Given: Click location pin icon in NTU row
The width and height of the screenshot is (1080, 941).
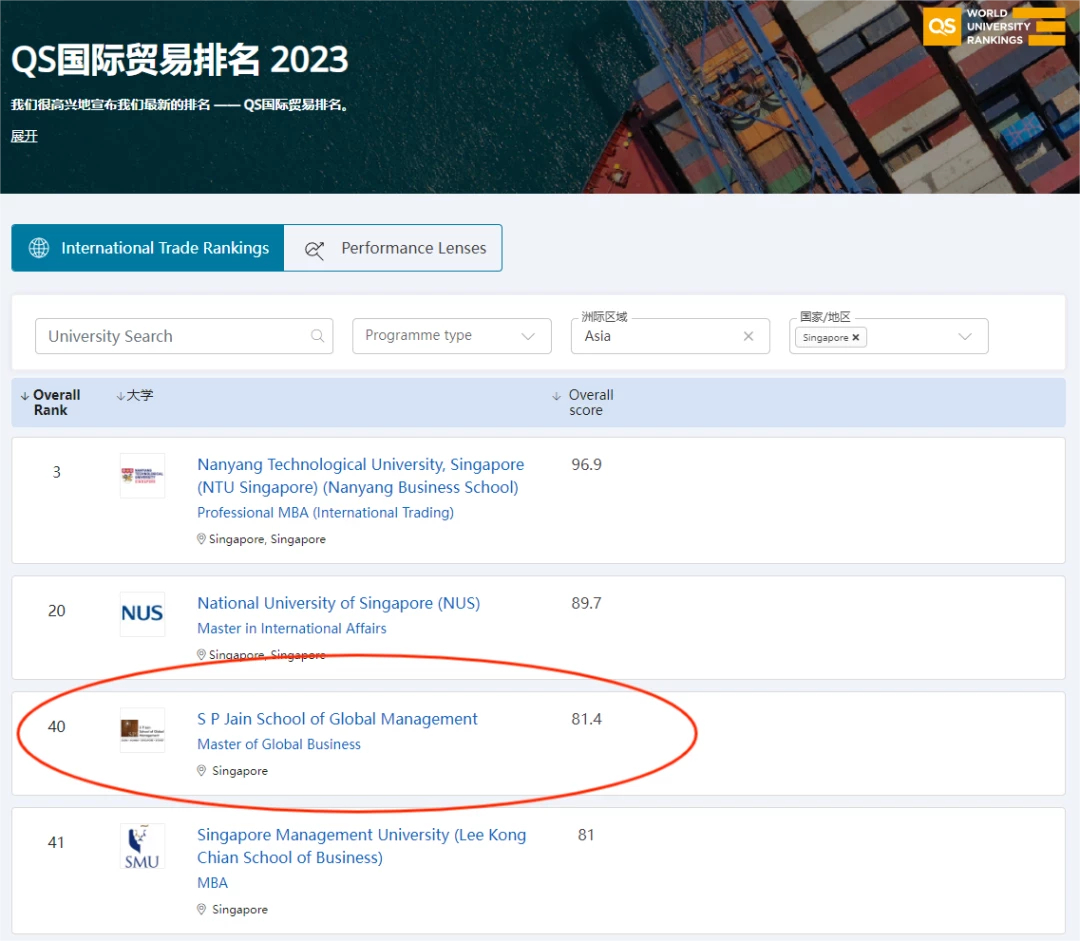Looking at the screenshot, I should point(201,539).
